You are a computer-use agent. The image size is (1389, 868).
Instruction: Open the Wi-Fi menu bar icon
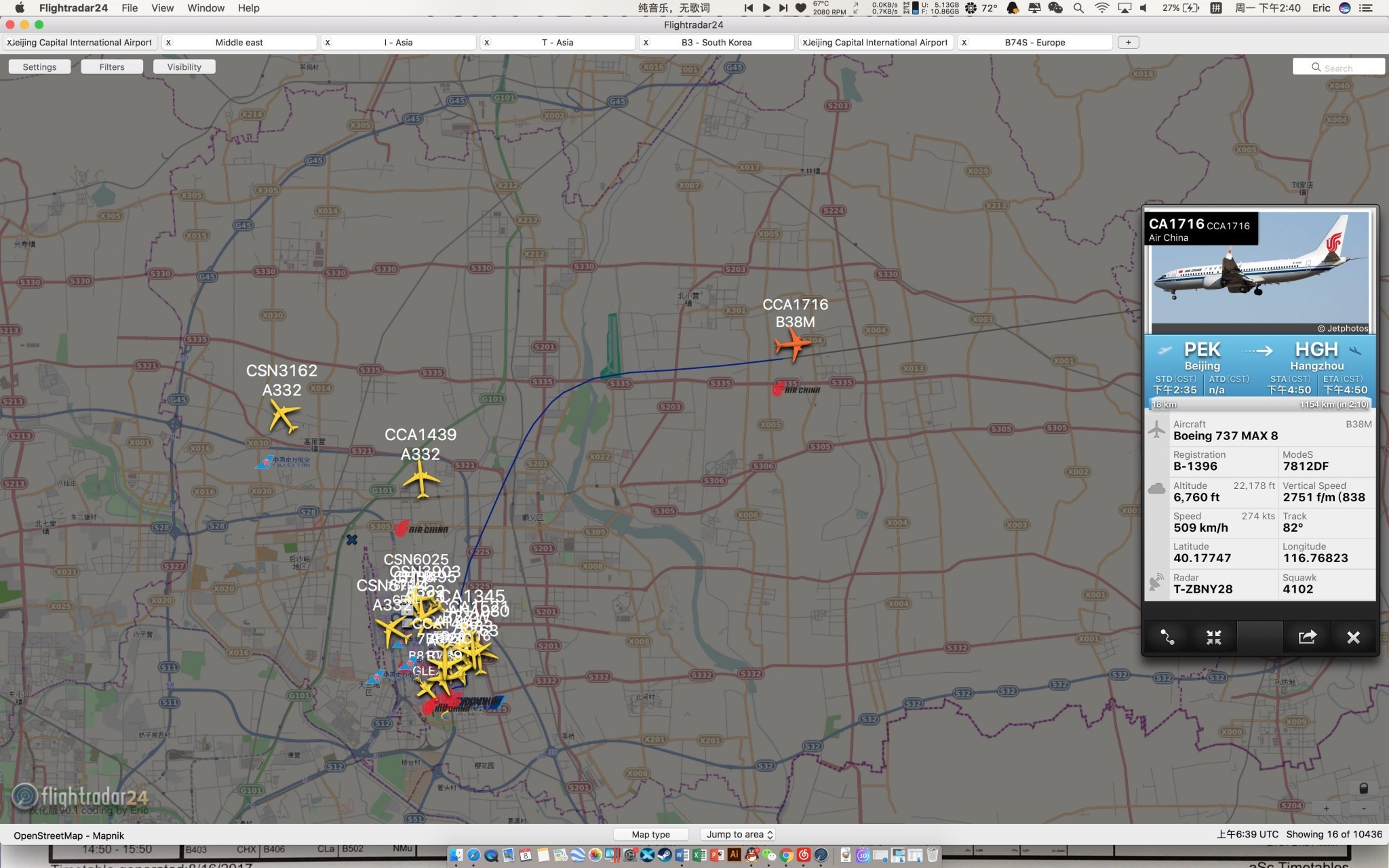pos(1101,8)
